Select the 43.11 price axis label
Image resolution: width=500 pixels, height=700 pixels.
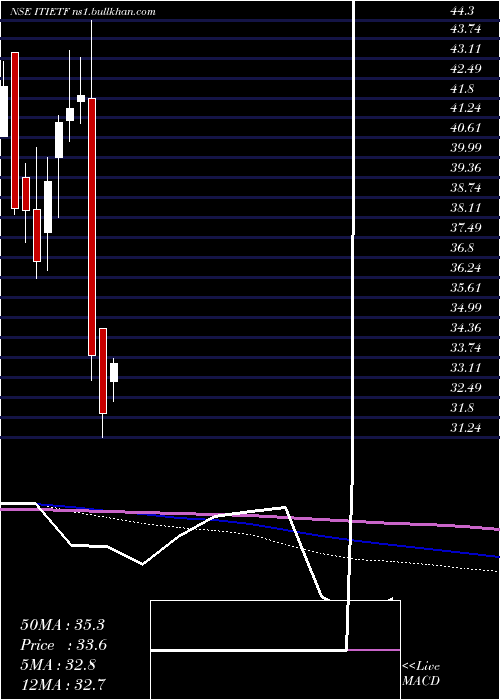[466, 49]
